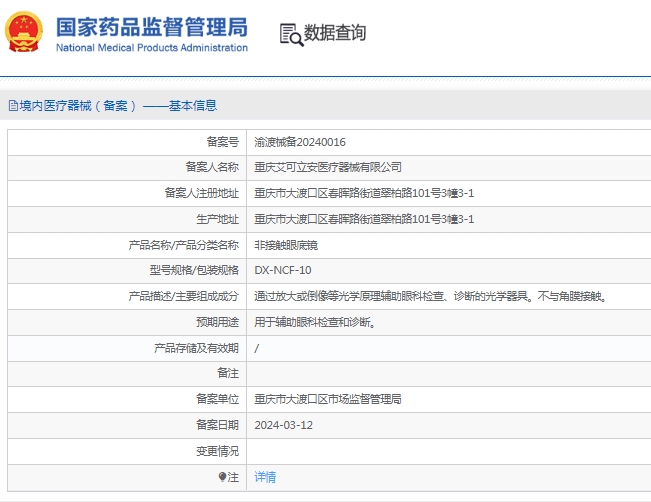Click the 生产地址 label

pyautogui.click(x=218, y=219)
